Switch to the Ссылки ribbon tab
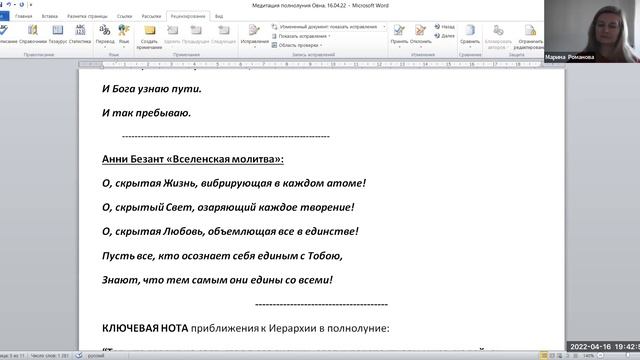Viewport: 640px width, 360px height. (x=124, y=16)
